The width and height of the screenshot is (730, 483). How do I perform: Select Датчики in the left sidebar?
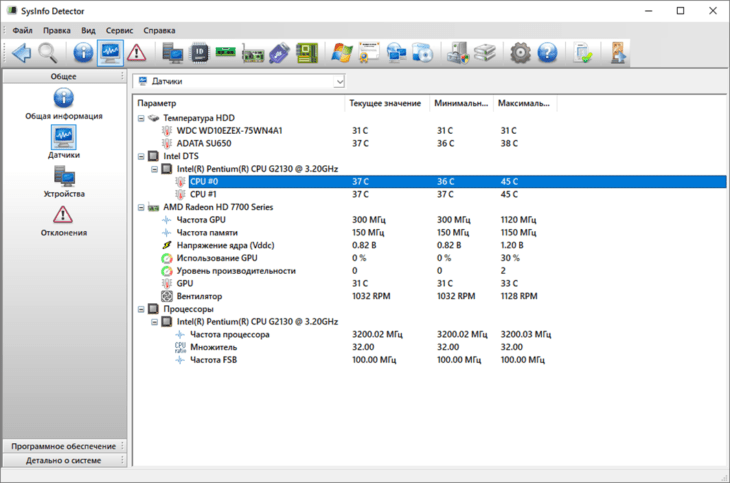tap(64, 143)
